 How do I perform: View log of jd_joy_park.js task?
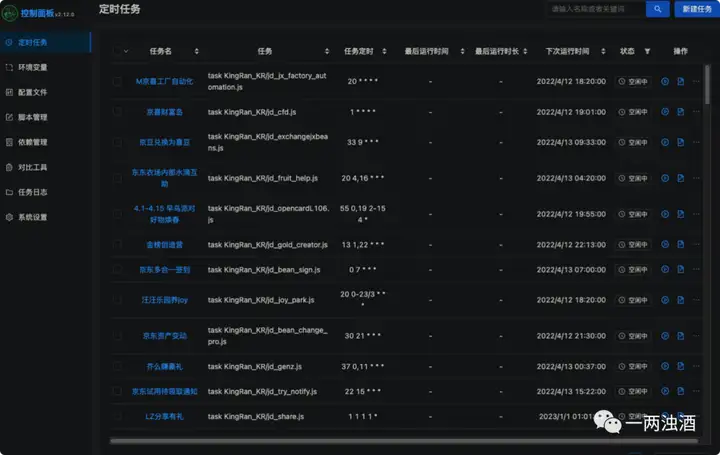pyautogui.click(x=681, y=300)
